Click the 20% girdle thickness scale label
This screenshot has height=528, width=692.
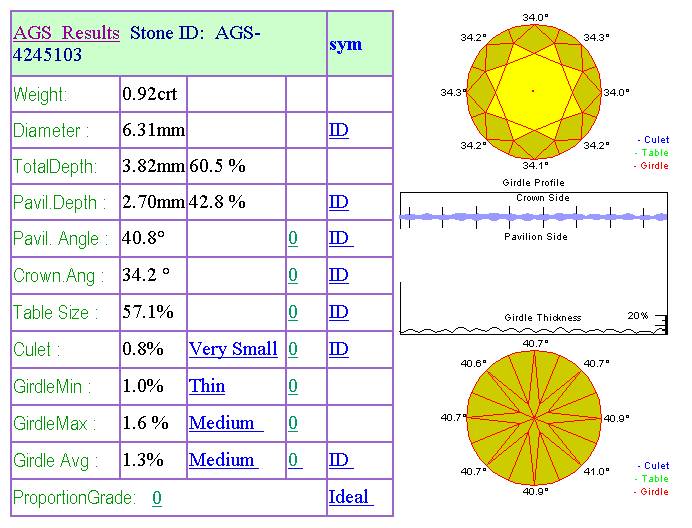click(638, 316)
